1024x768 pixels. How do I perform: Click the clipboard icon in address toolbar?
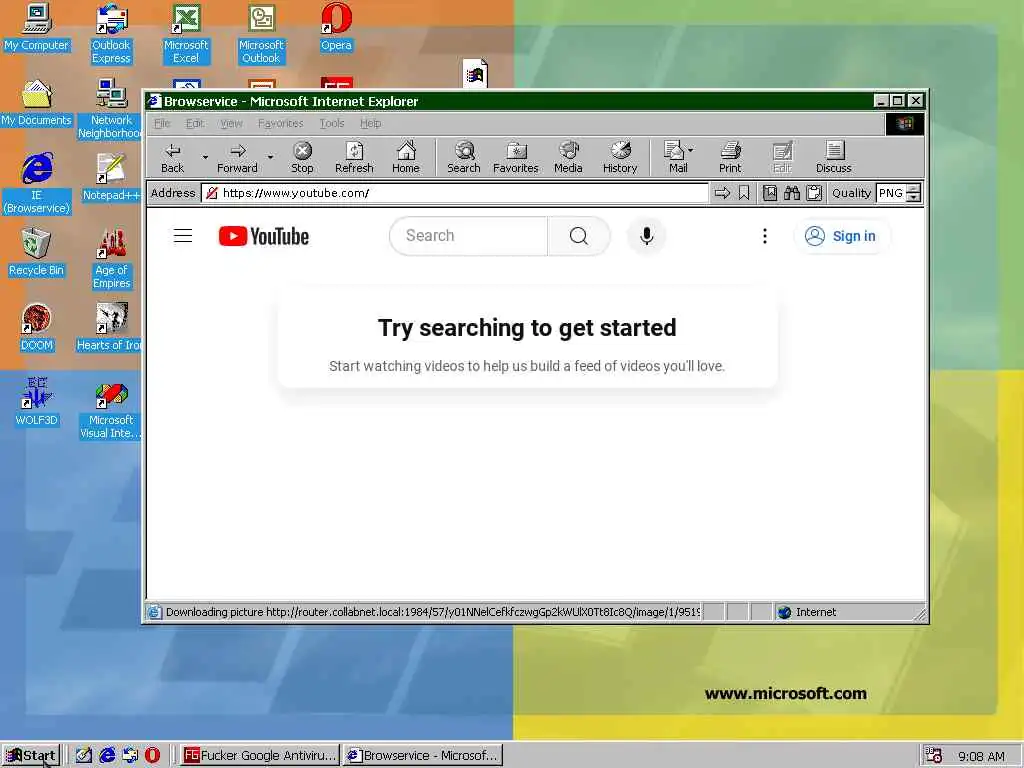point(814,193)
